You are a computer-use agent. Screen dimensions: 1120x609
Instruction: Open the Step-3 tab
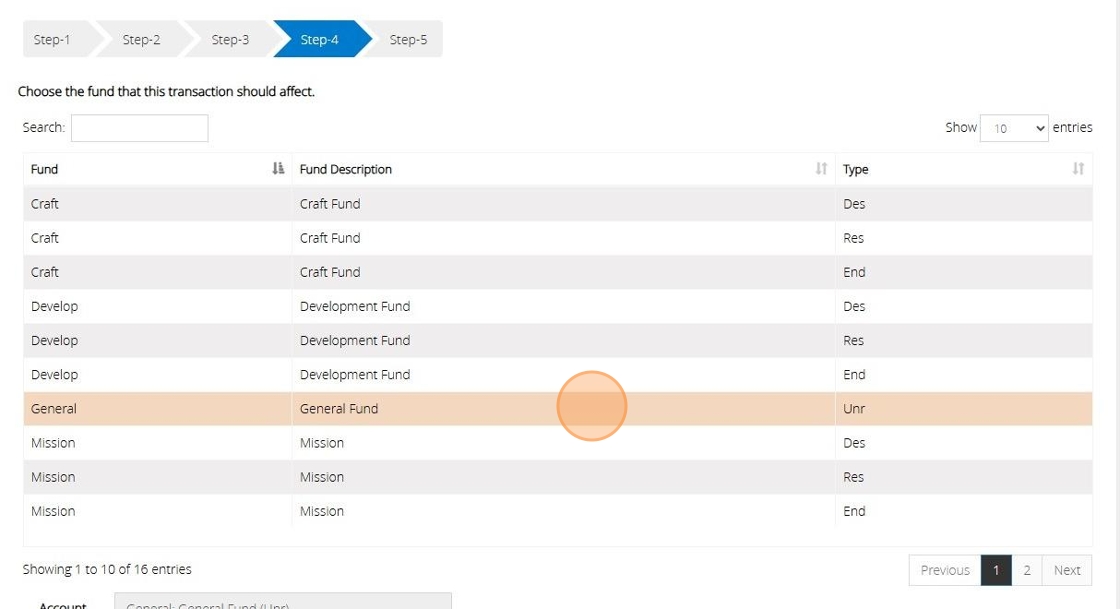click(230, 40)
